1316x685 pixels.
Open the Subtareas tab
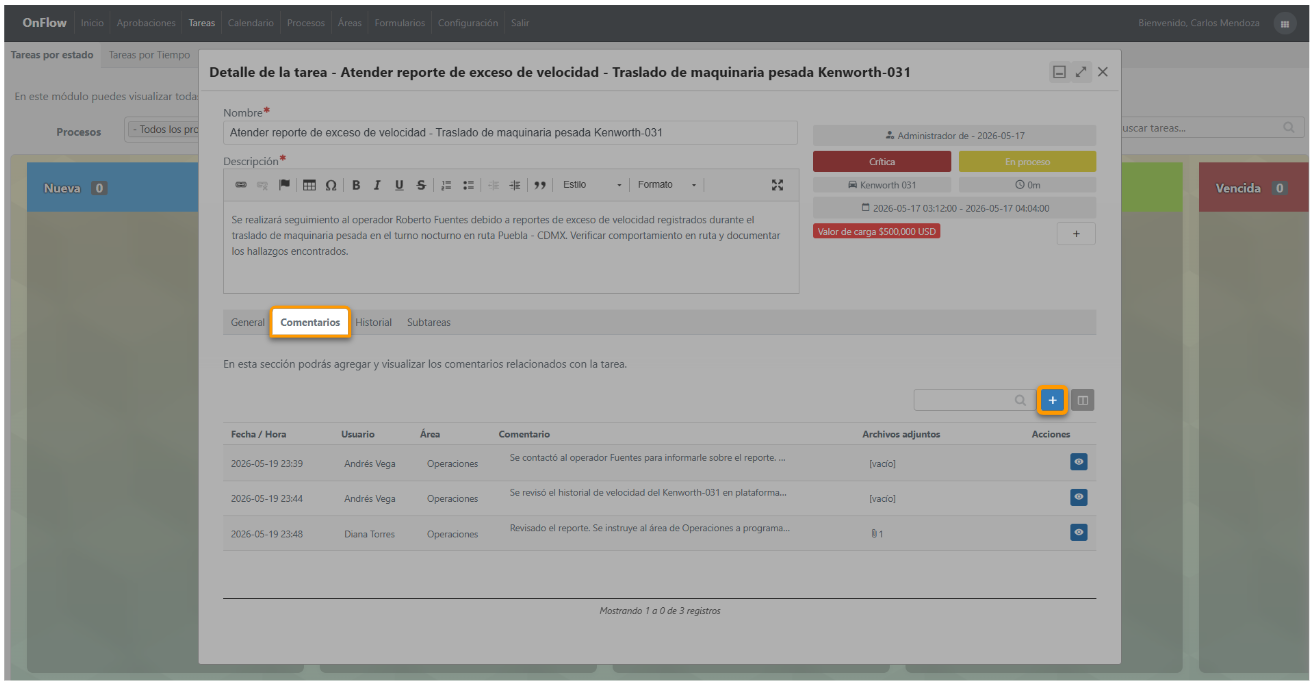tap(428, 322)
